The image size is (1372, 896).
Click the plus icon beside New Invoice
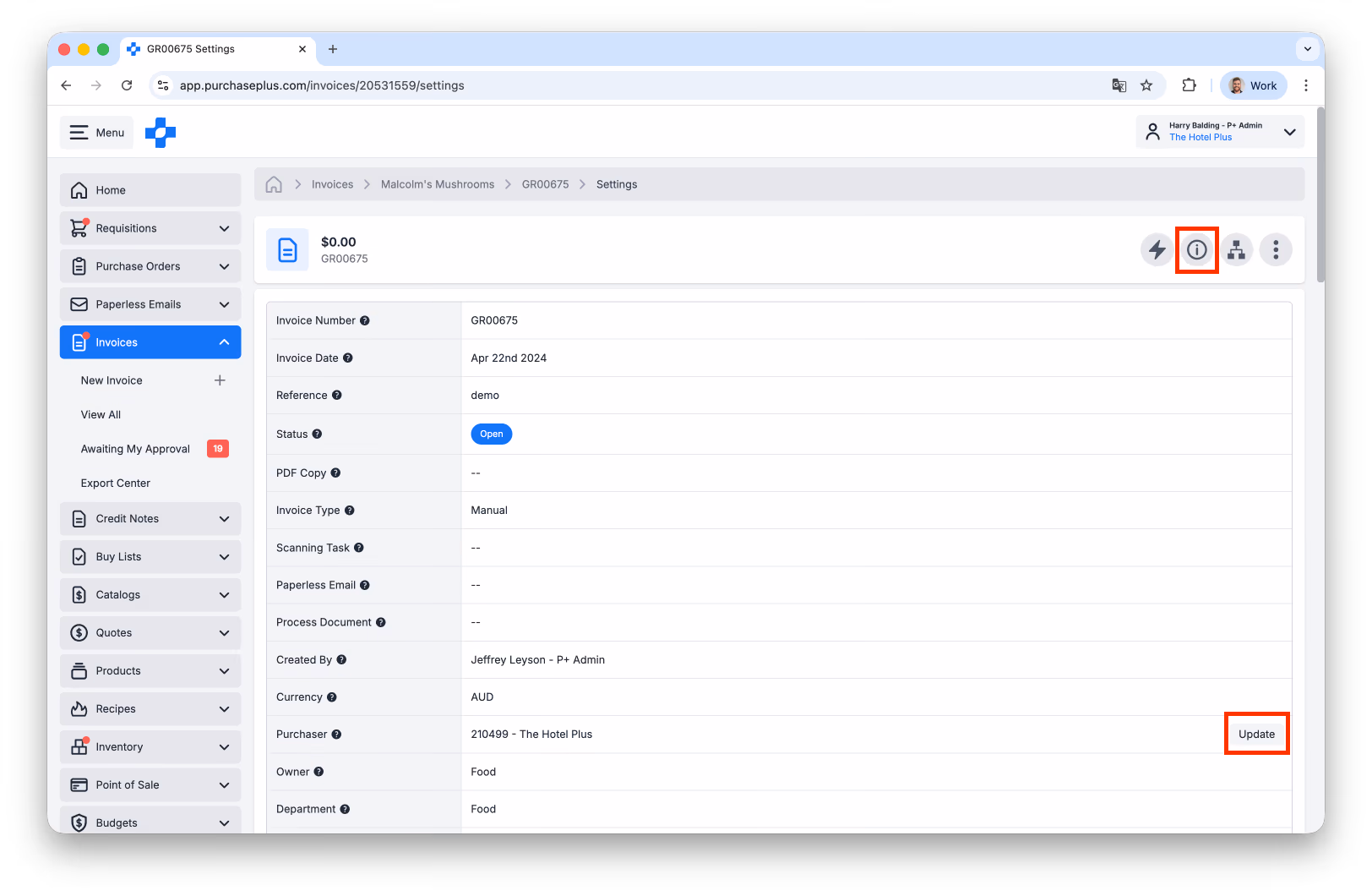(x=220, y=380)
